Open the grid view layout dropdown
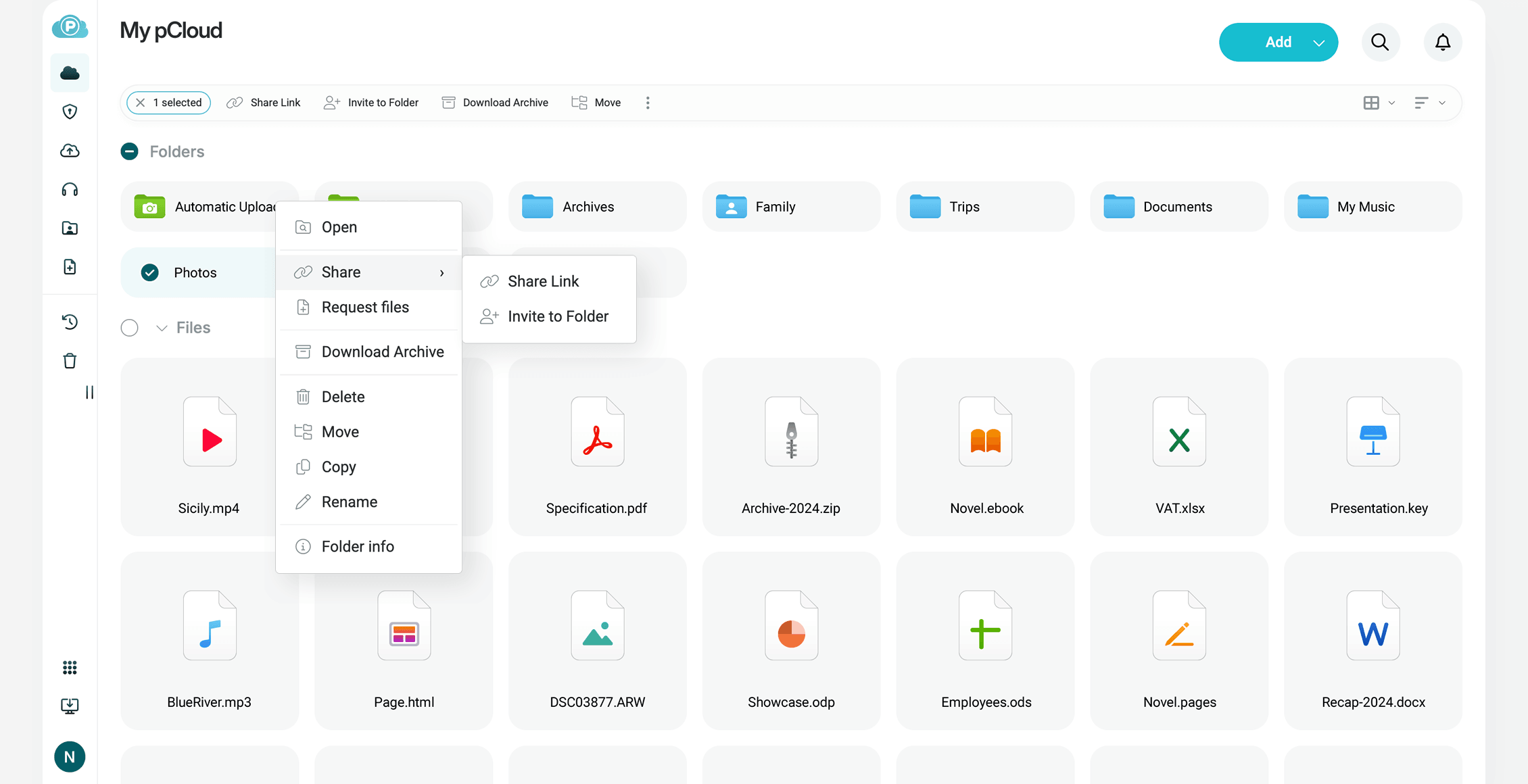1528x784 pixels. (1379, 102)
